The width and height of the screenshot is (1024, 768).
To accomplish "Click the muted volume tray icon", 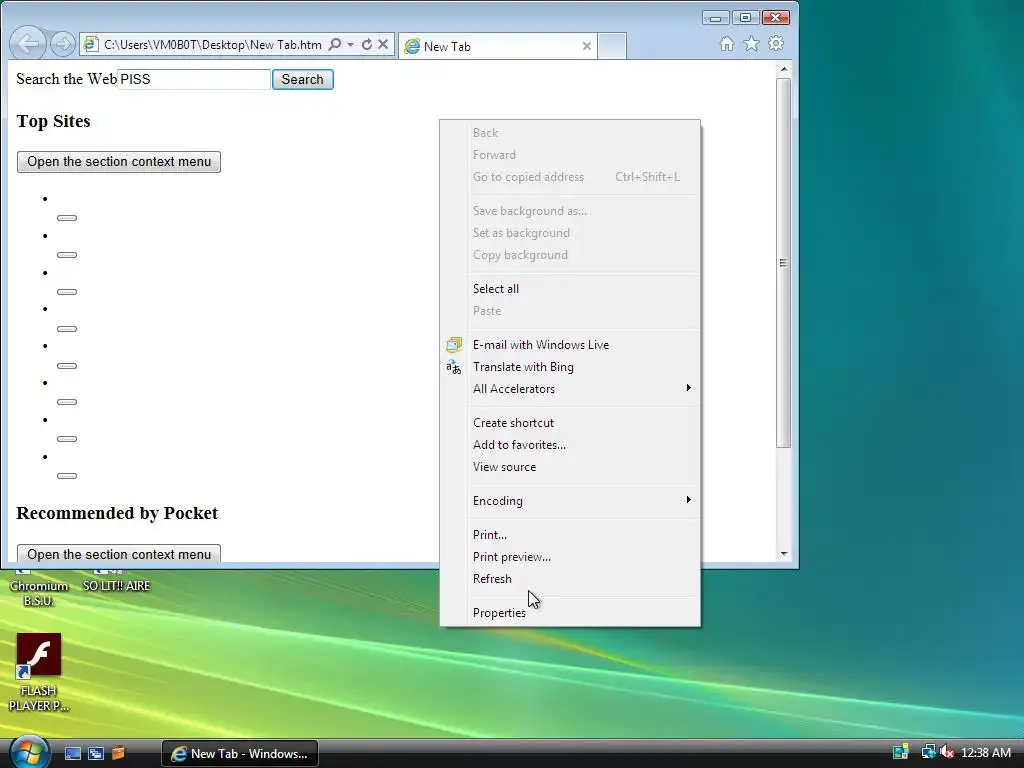I will click(947, 753).
